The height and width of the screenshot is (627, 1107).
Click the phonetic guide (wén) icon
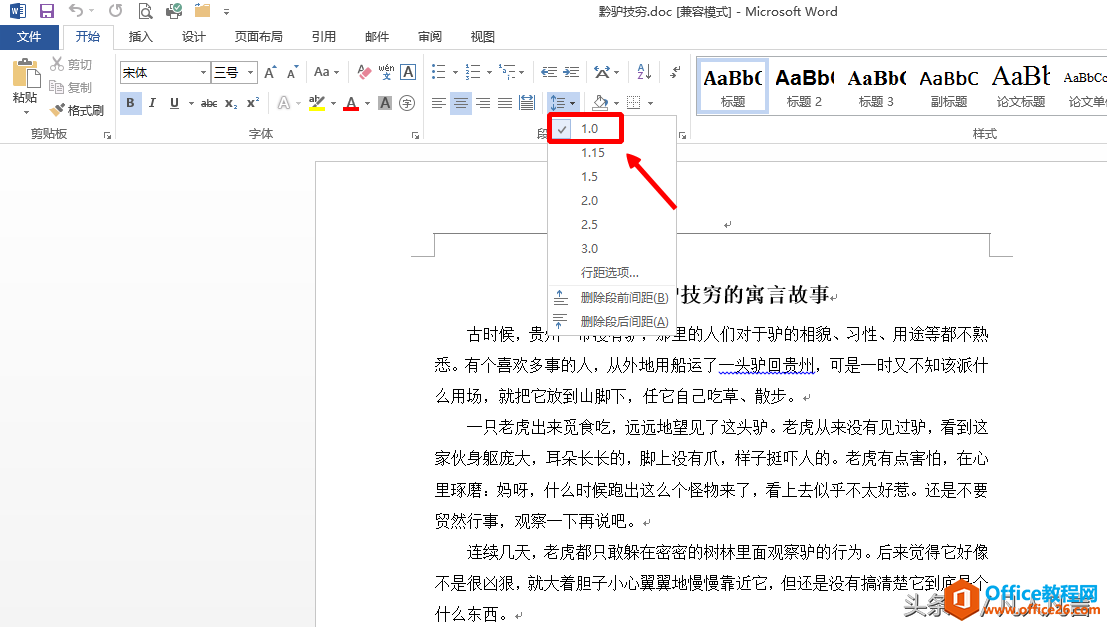click(x=386, y=72)
